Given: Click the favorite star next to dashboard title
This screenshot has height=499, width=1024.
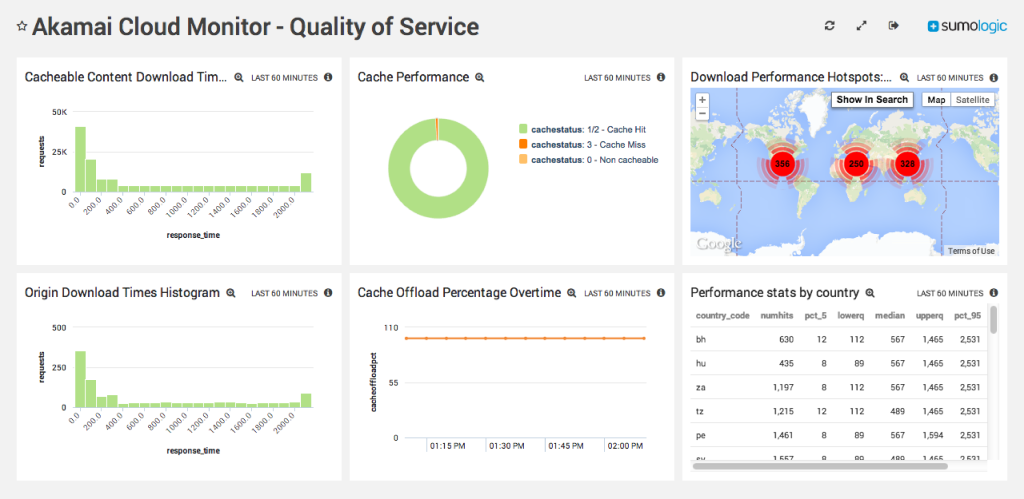Looking at the screenshot, I should tap(22, 26).
